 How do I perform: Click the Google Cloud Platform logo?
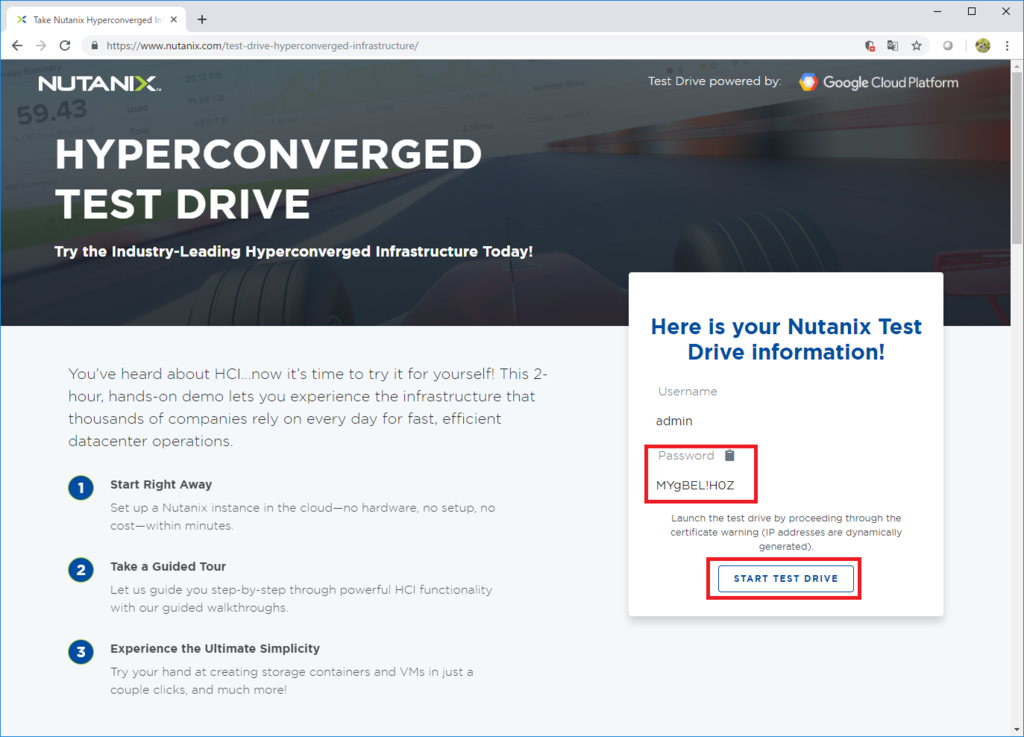(x=878, y=82)
